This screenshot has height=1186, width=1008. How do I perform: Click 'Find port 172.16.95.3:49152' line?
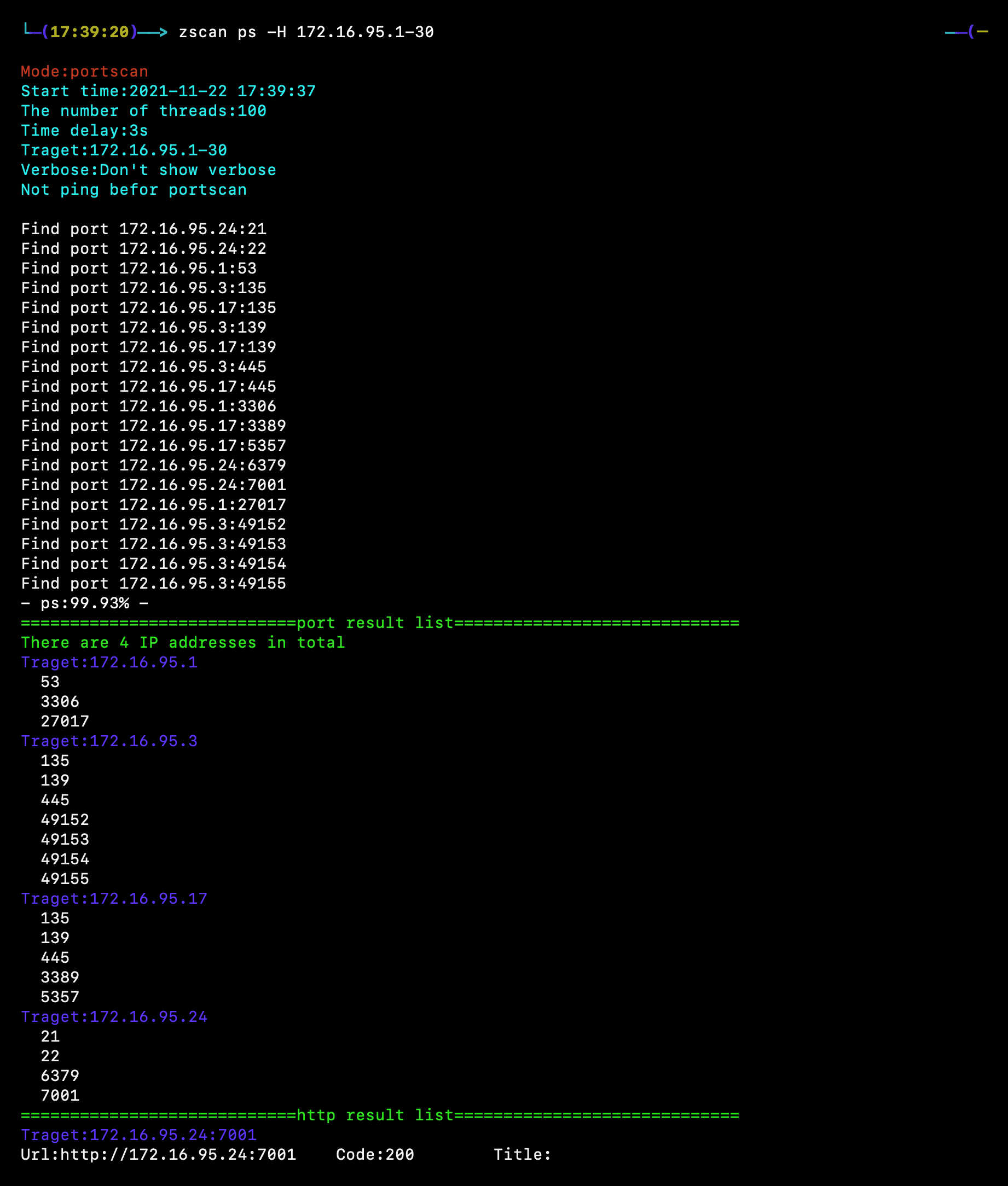click(x=154, y=525)
